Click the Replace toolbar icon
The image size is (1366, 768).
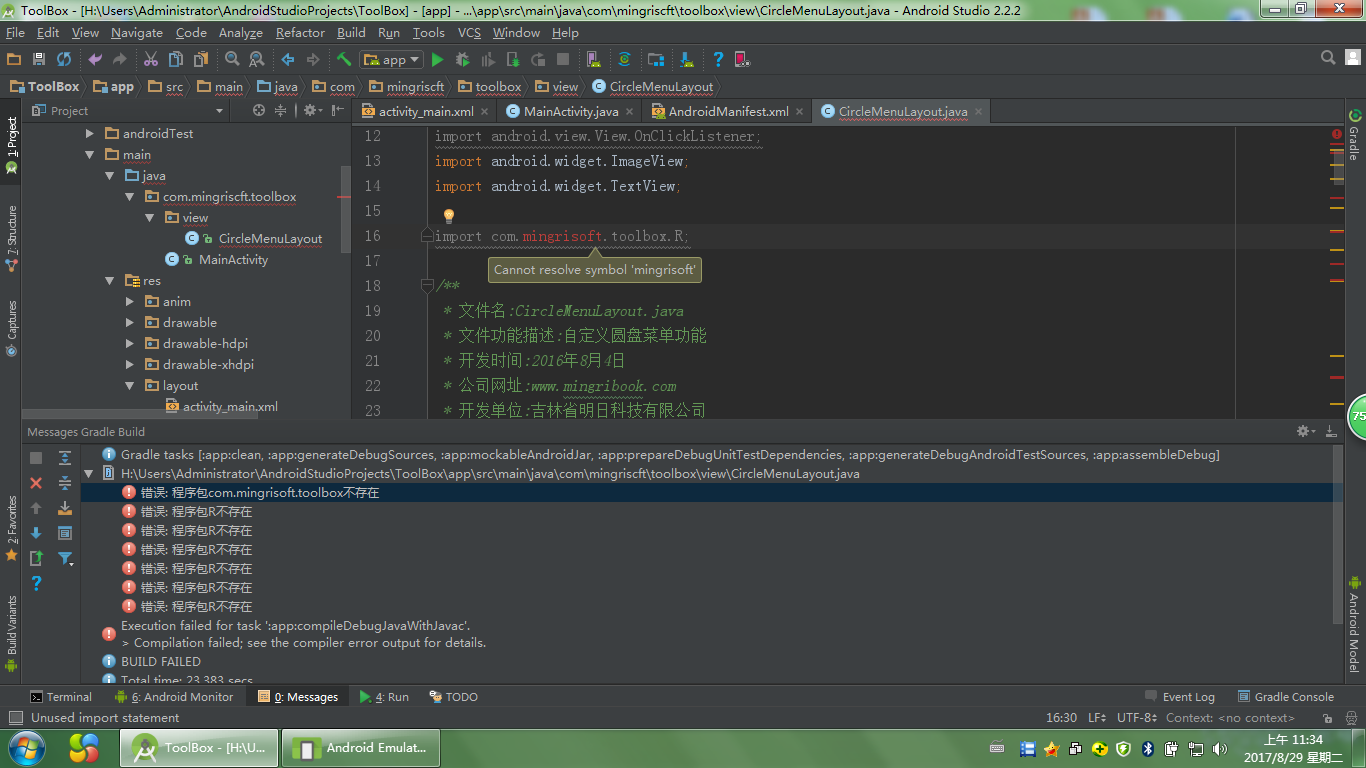pos(257,60)
